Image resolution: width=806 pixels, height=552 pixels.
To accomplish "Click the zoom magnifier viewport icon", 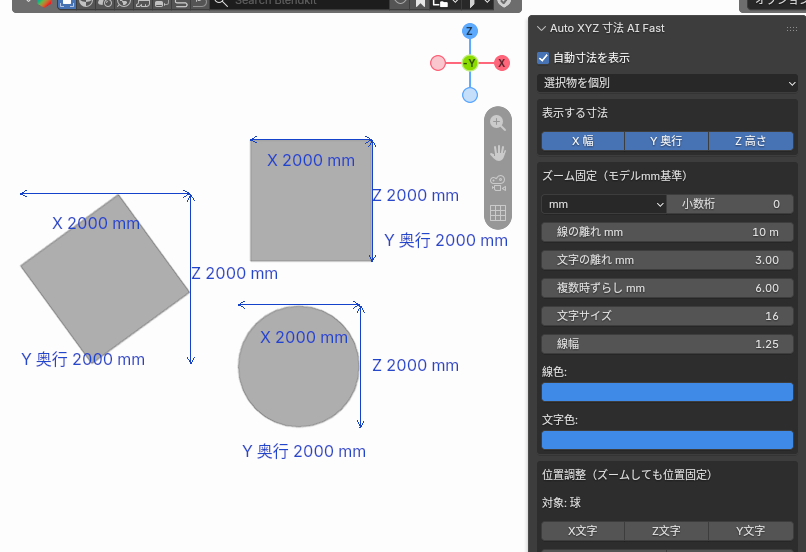I will click(x=498, y=123).
